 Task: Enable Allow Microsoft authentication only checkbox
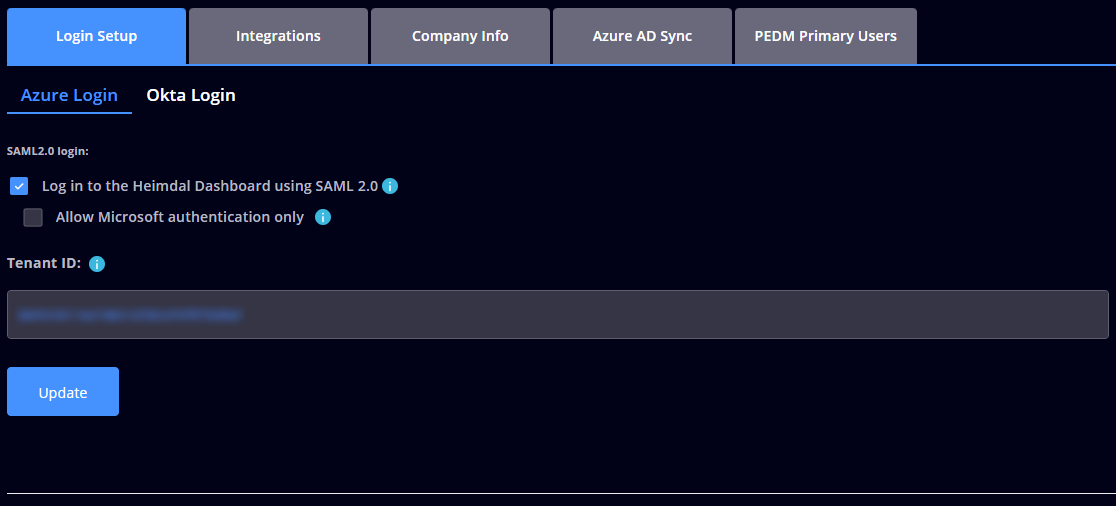click(x=33, y=217)
